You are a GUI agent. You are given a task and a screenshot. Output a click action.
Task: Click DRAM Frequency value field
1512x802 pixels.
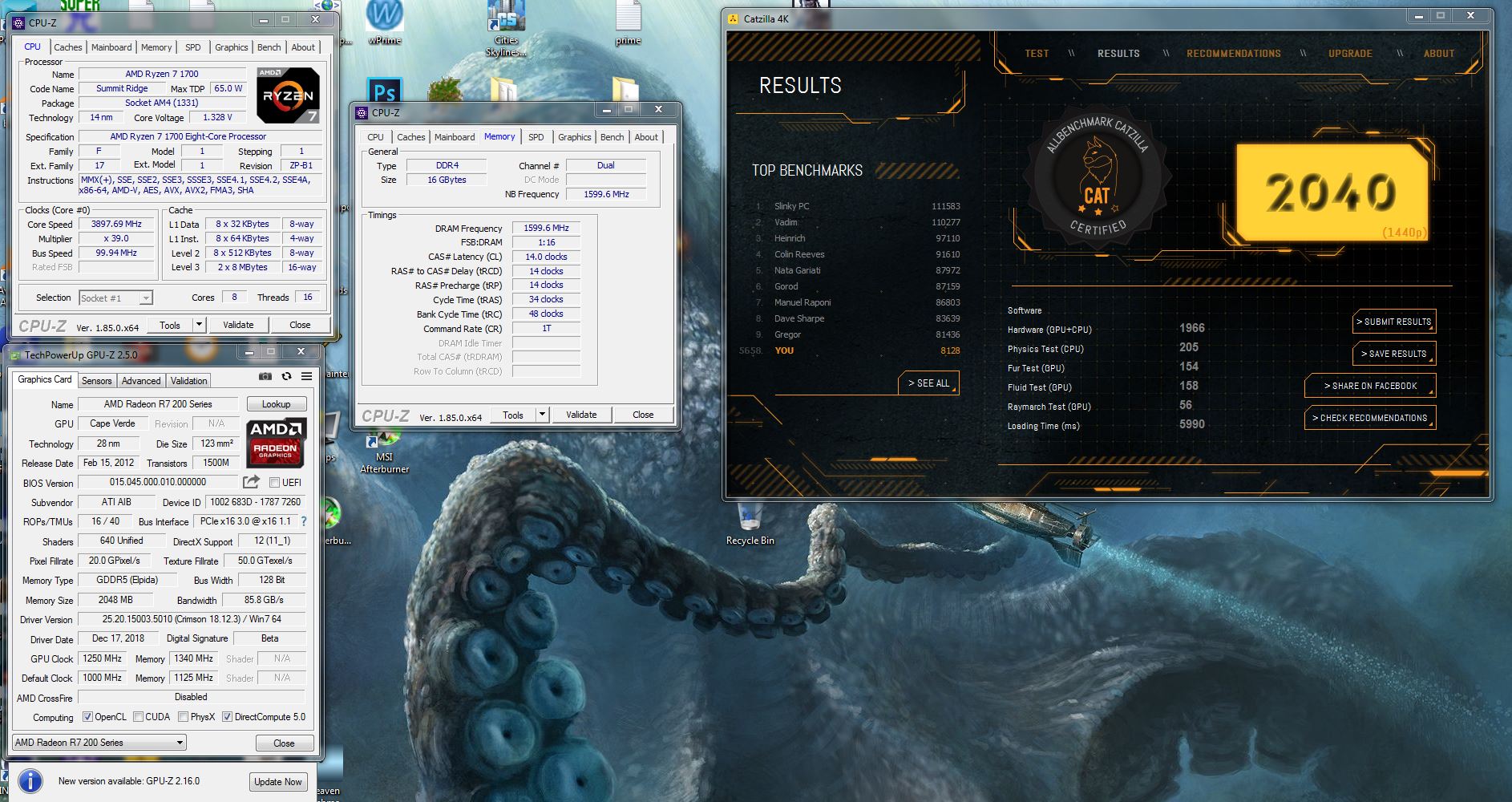[546, 228]
